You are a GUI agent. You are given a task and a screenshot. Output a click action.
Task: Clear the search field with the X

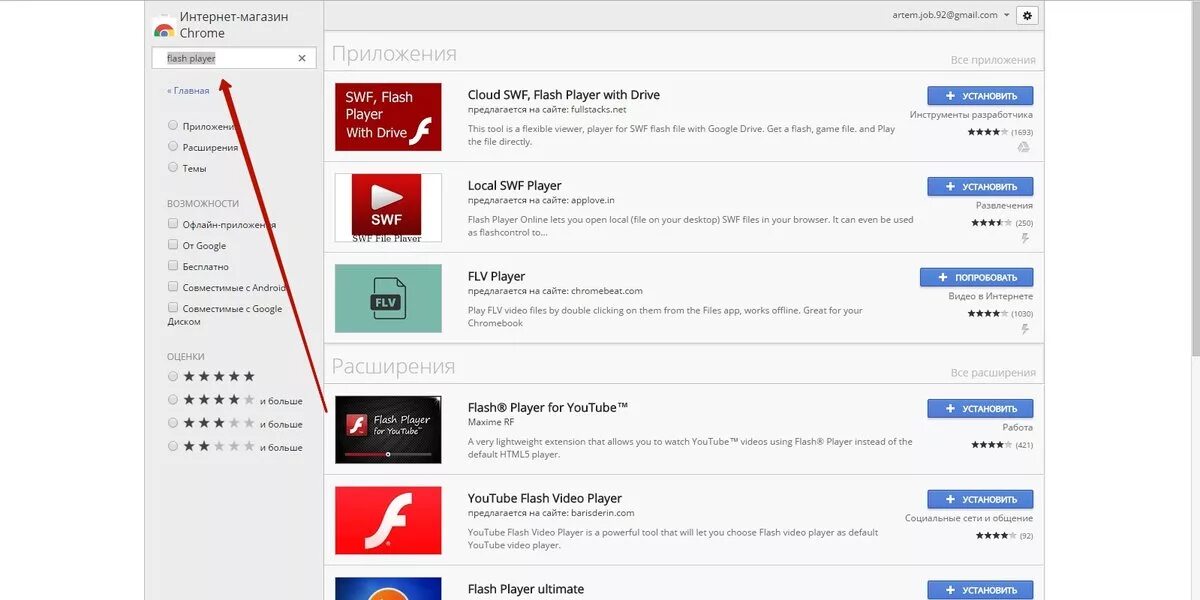tap(302, 58)
